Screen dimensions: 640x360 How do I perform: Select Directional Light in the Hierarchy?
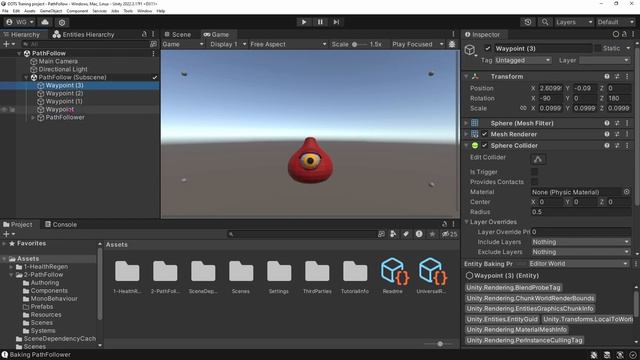click(63, 69)
